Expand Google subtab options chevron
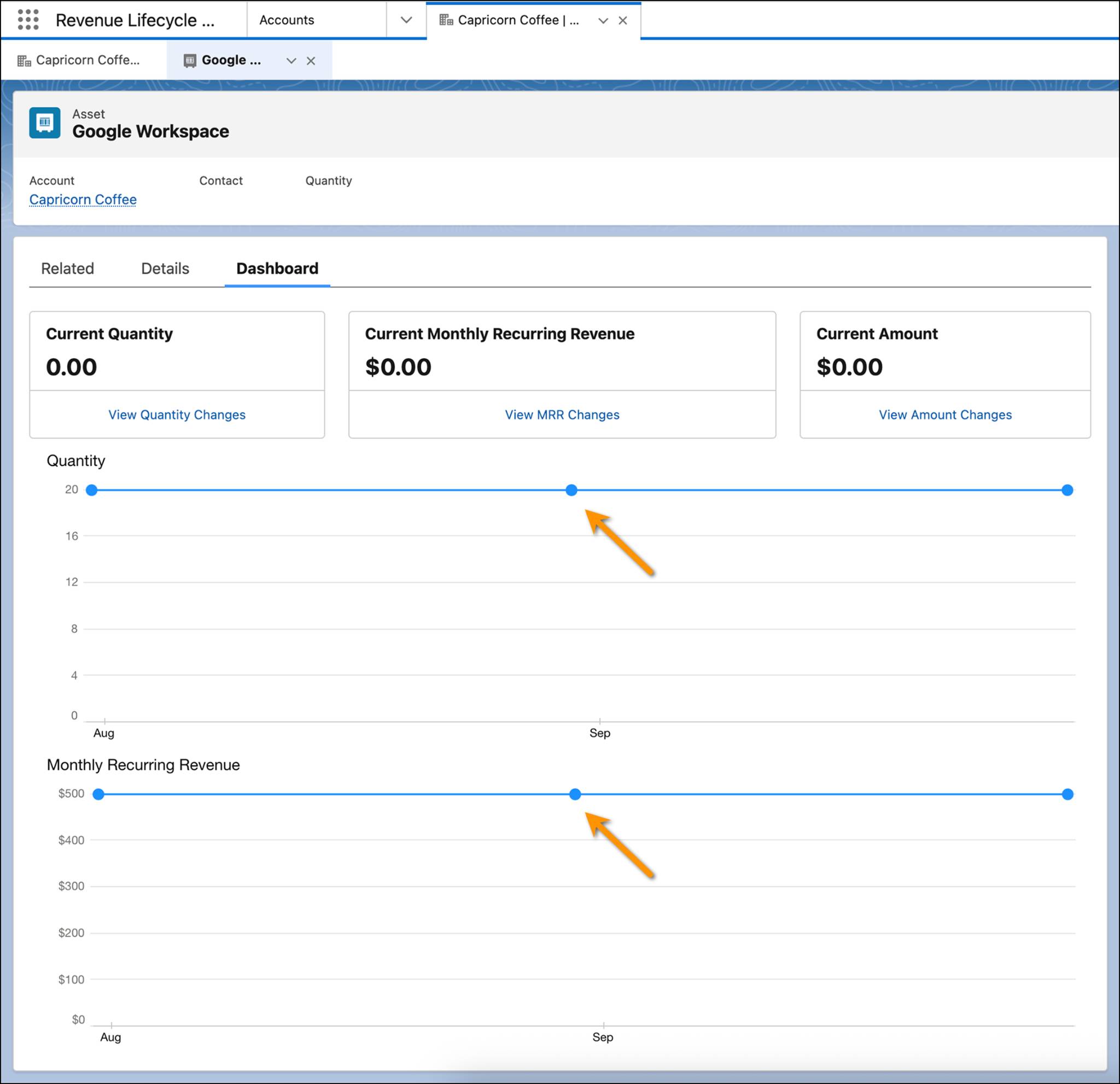 pyautogui.click(x=291, y=61)
